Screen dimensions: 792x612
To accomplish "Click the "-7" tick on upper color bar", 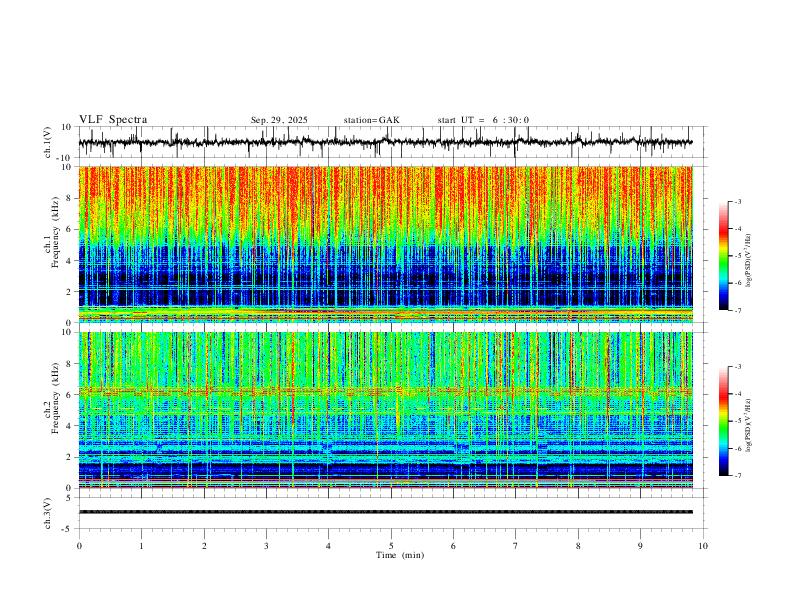I will click(738, 310).
